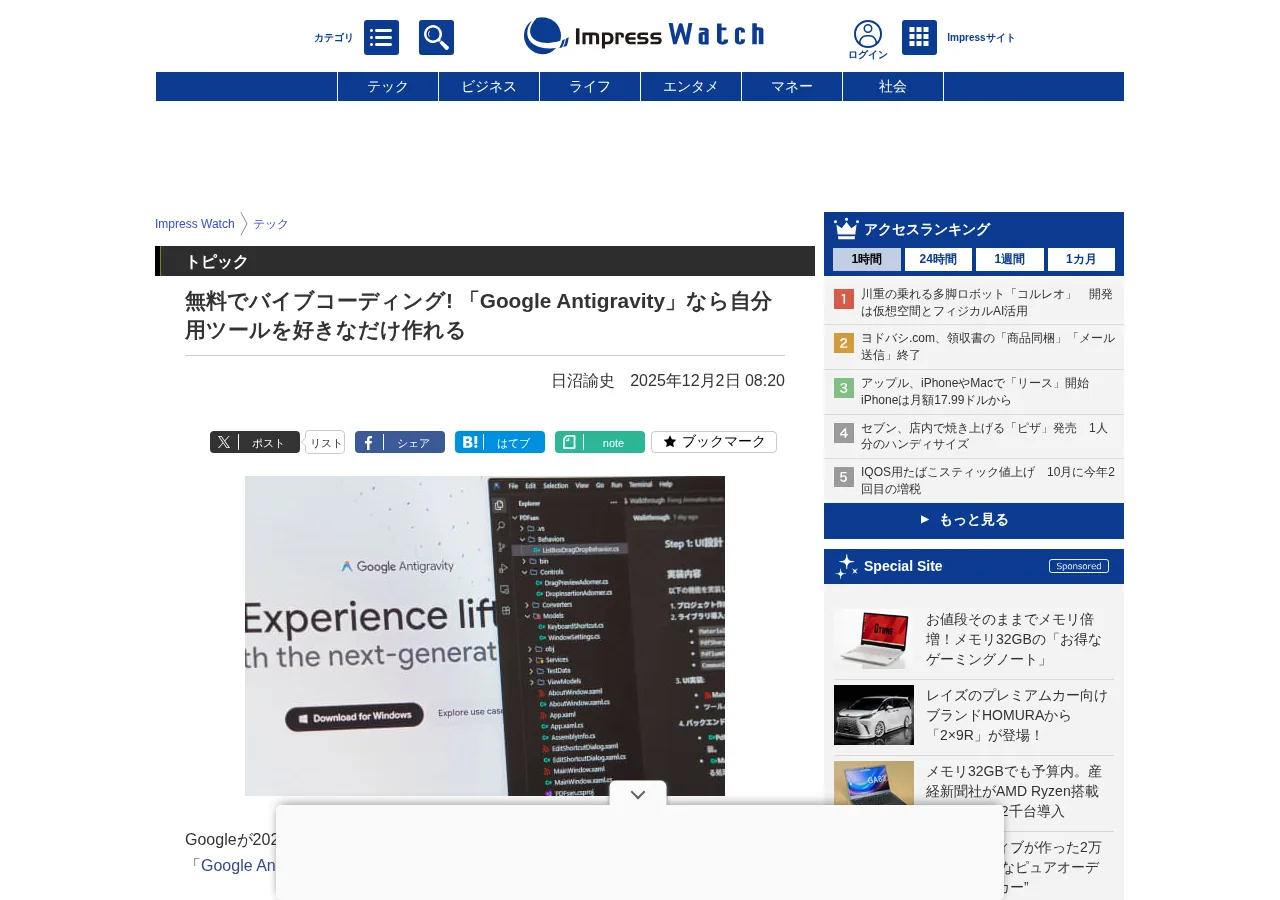Open the カテゴリ list menu icon
Viewport: 1280px width, 900px height.
pos(381,38)
